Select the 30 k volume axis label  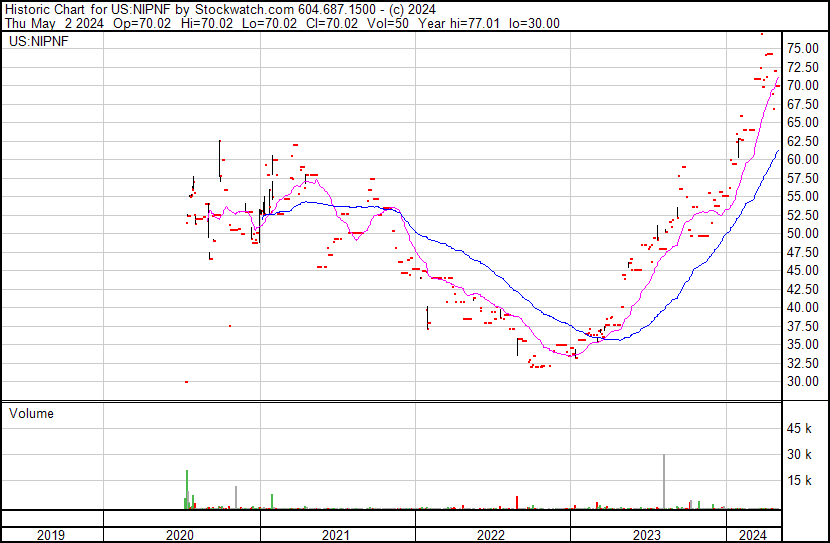(x=802, y=455)
